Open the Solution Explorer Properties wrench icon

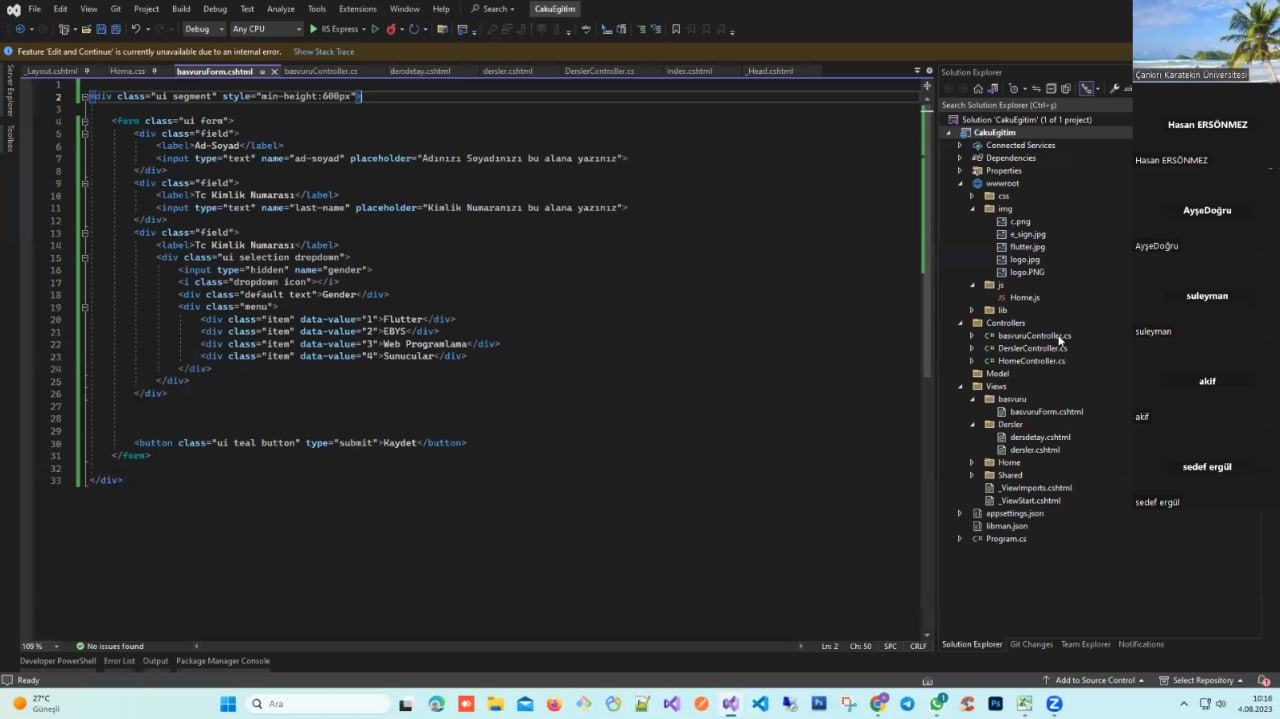click(x=1114, y=88)
